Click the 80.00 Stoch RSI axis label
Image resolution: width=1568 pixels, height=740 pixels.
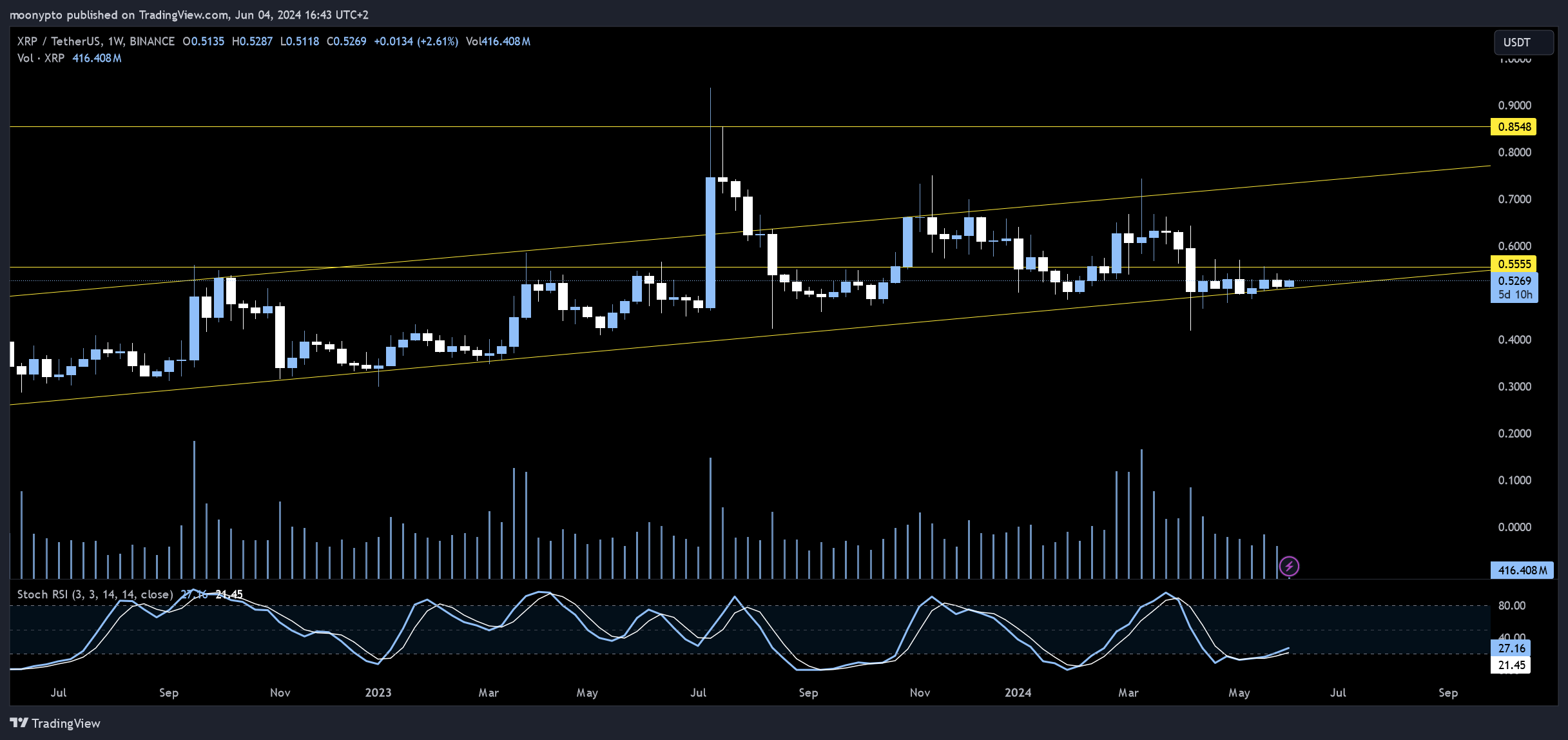coord(1512,605)
